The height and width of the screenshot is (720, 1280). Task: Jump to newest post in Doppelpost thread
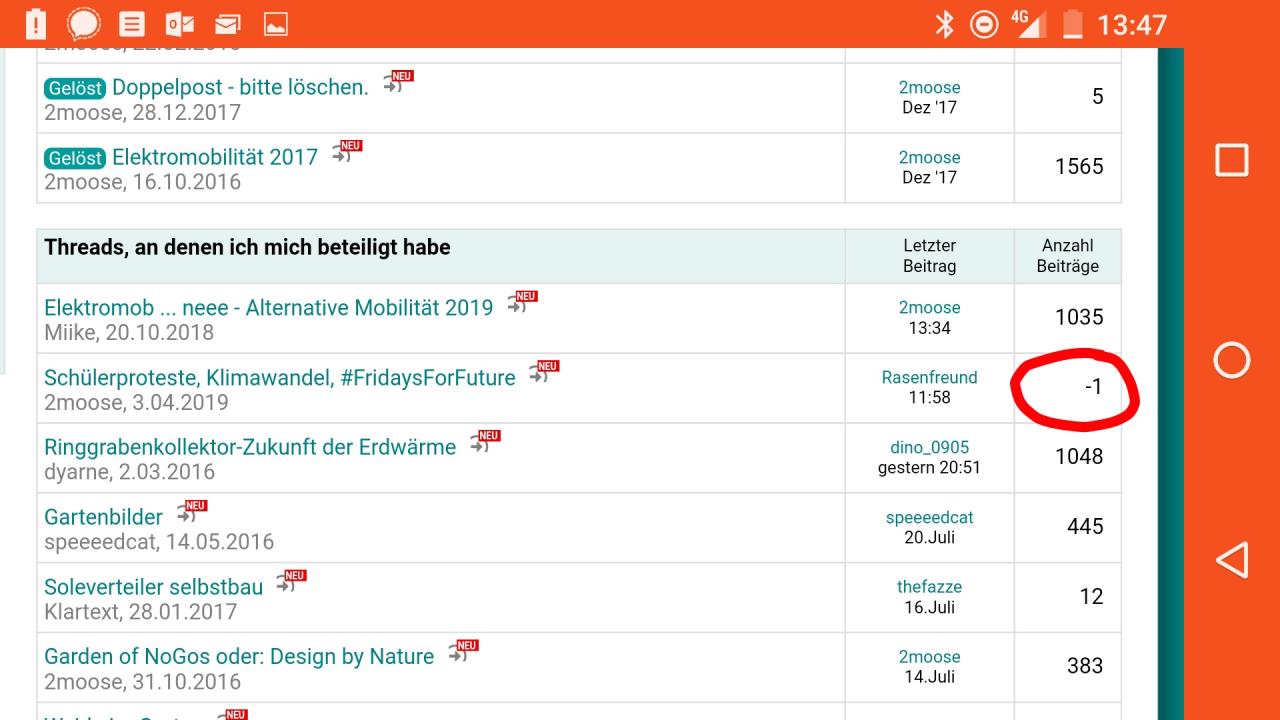(x=397, y=83)
